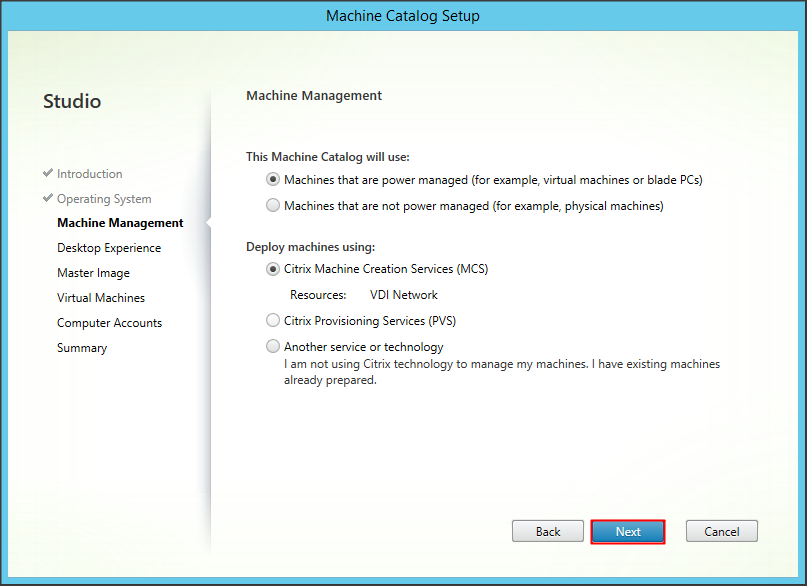Choose machines that are not power managed
The height and width of the screenshot is (586, 807).
click(273, 206)
